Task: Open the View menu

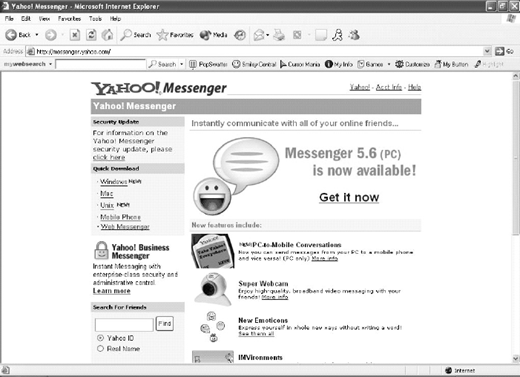Action: click(x=44, y=19)
